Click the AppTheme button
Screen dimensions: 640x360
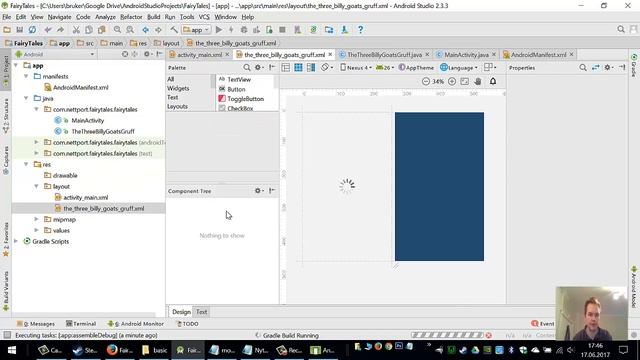point(416,68)
